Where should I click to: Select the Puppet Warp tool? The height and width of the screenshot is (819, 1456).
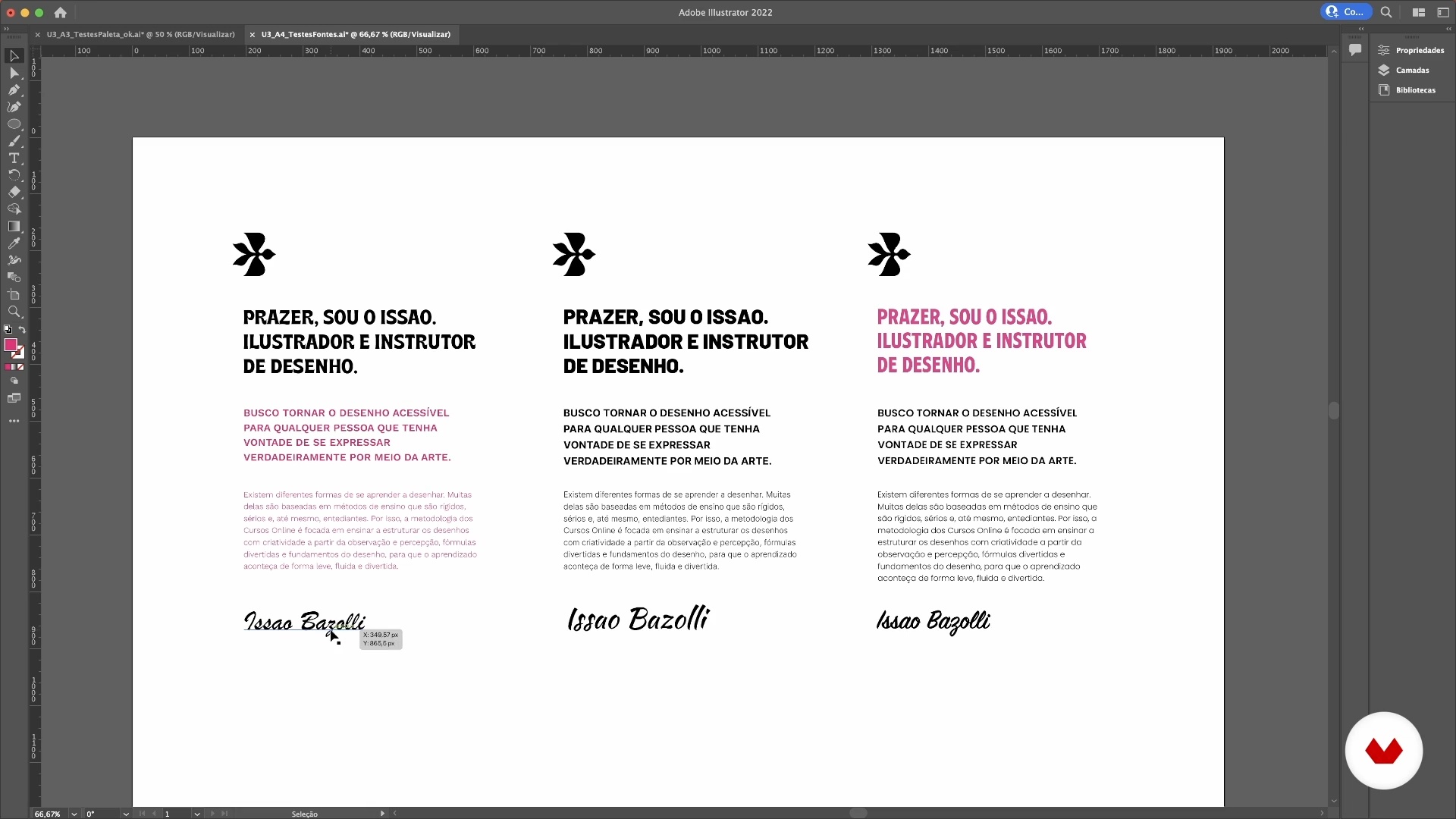pyautogui.click(x=14, y=260)
